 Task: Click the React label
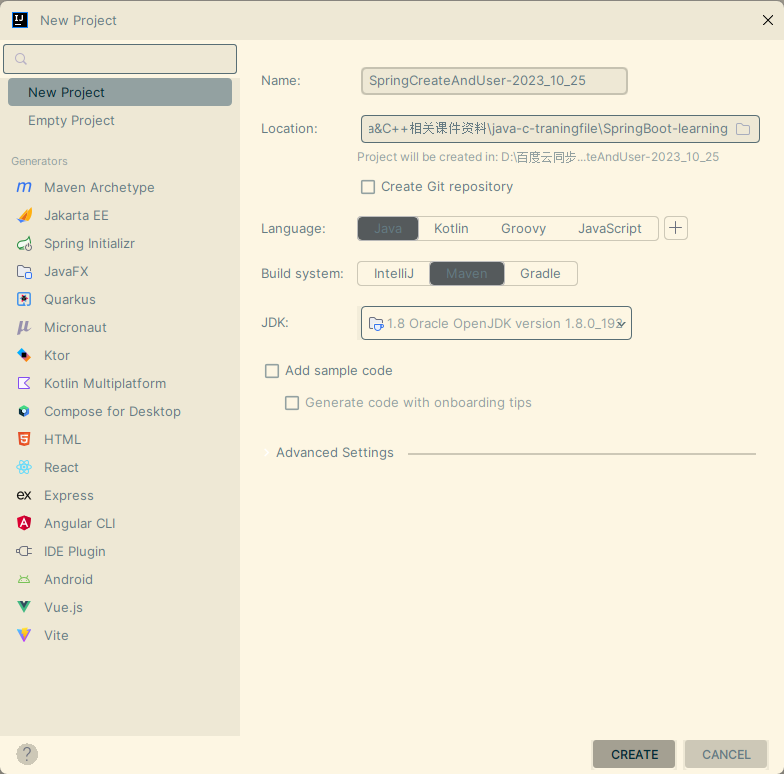point(62,468)
